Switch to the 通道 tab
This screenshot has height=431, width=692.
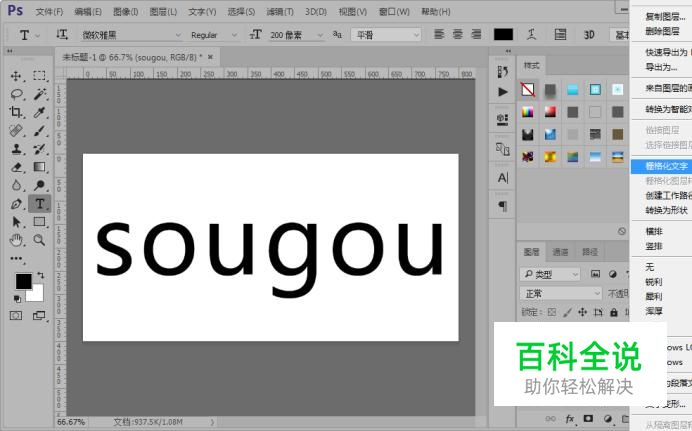(560, 252)
